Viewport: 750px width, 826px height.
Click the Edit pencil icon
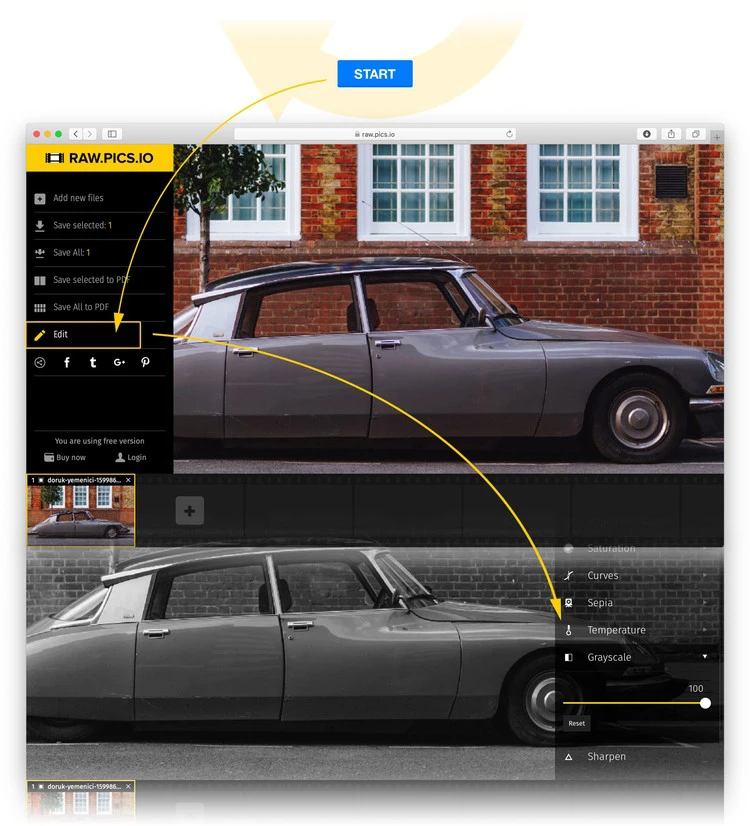pos(40,335)
